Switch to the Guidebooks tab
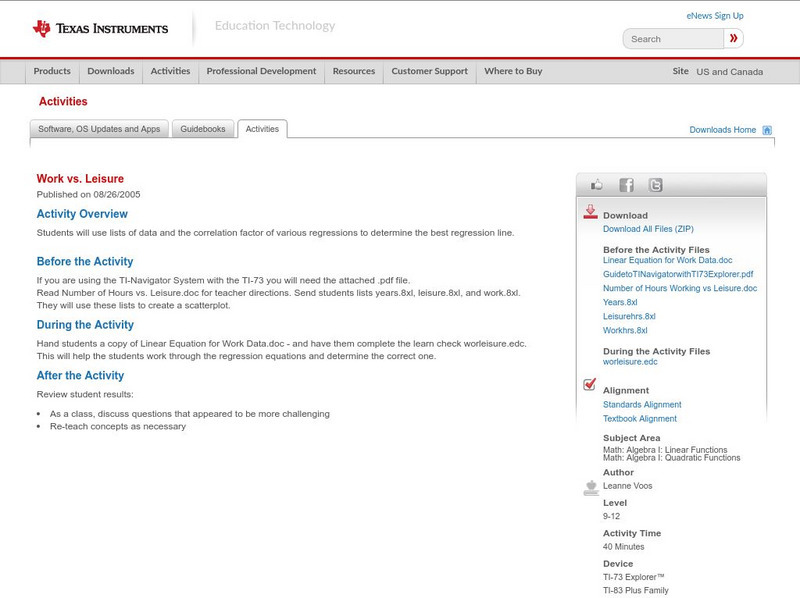800x598 pixels. 203,129
